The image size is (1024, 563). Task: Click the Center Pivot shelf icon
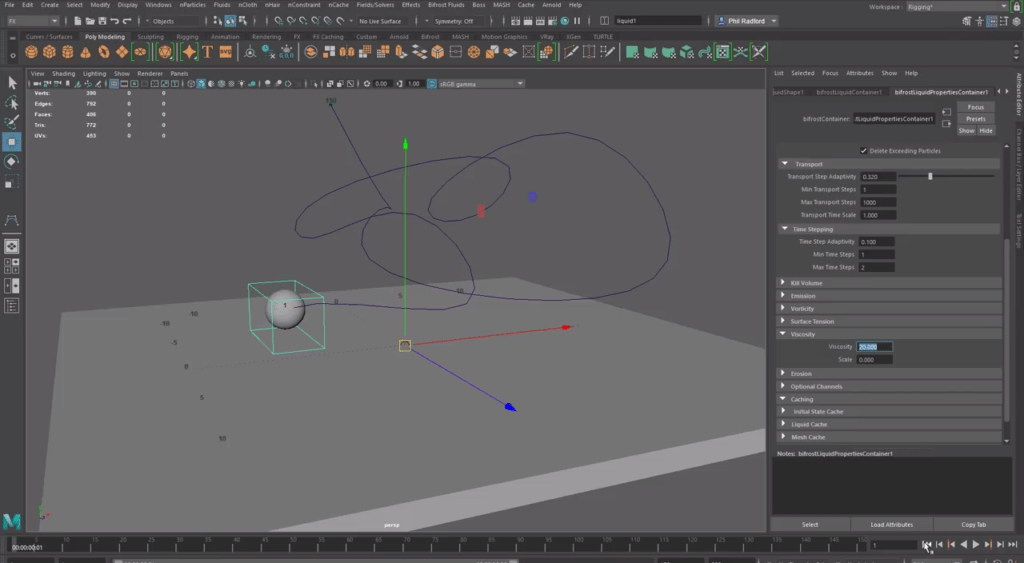click(x=250, y=52)
